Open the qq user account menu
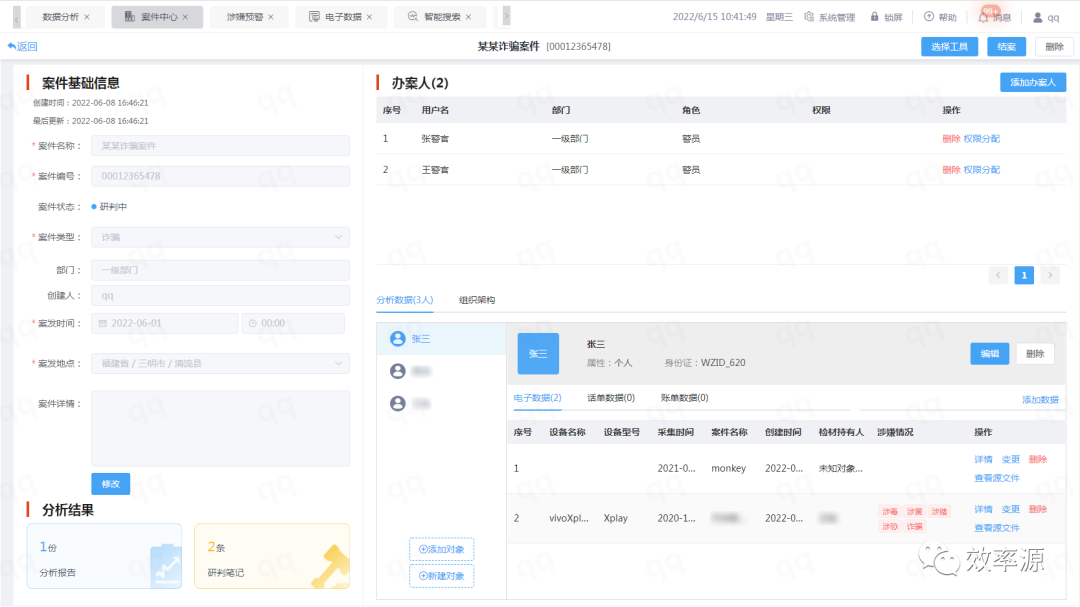Viewport: 1080px width, 607px height. 1046,17
